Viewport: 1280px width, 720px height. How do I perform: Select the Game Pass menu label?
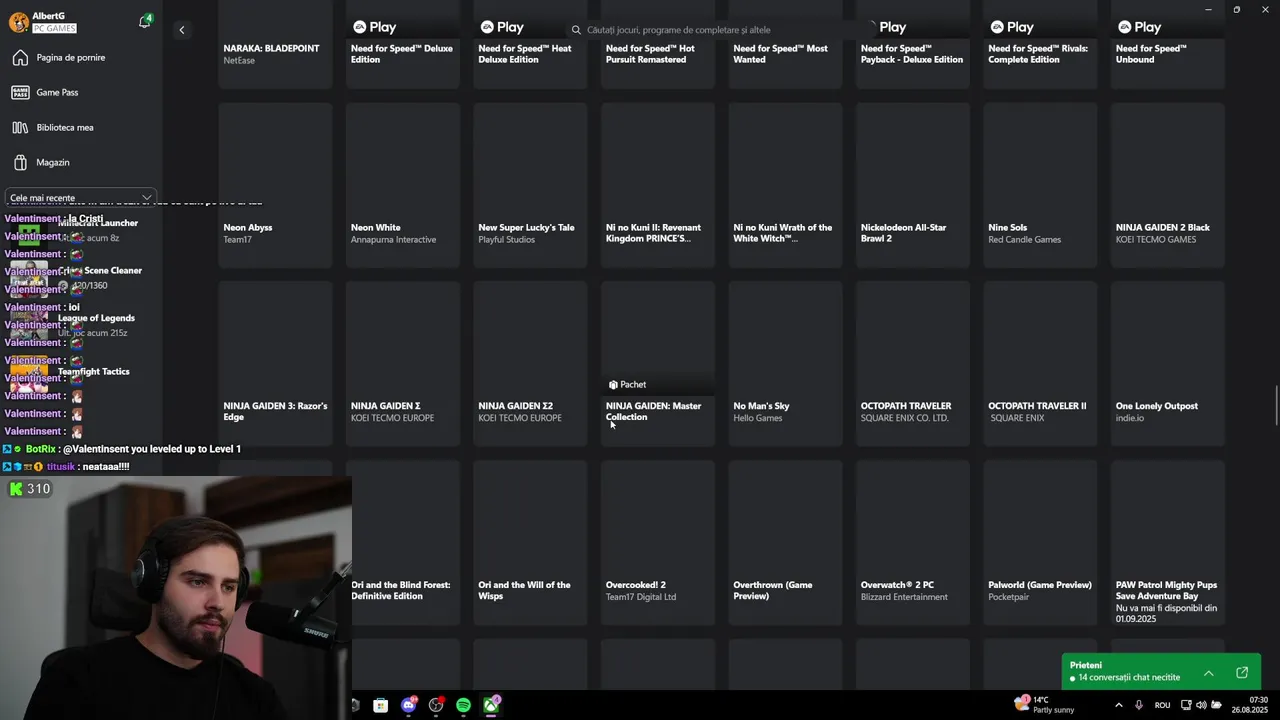[x=57, y=93]
